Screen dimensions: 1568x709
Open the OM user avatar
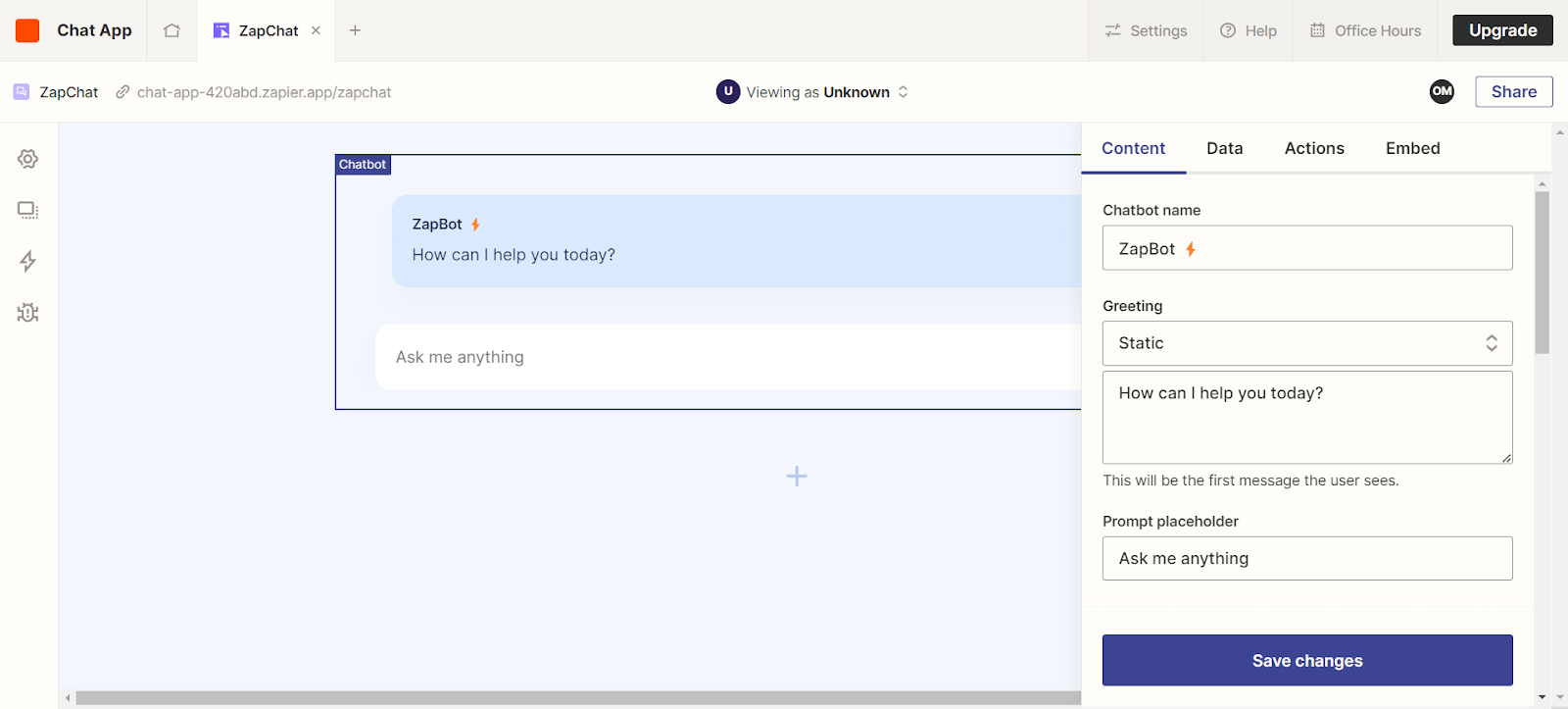(x=1442, y=91)
